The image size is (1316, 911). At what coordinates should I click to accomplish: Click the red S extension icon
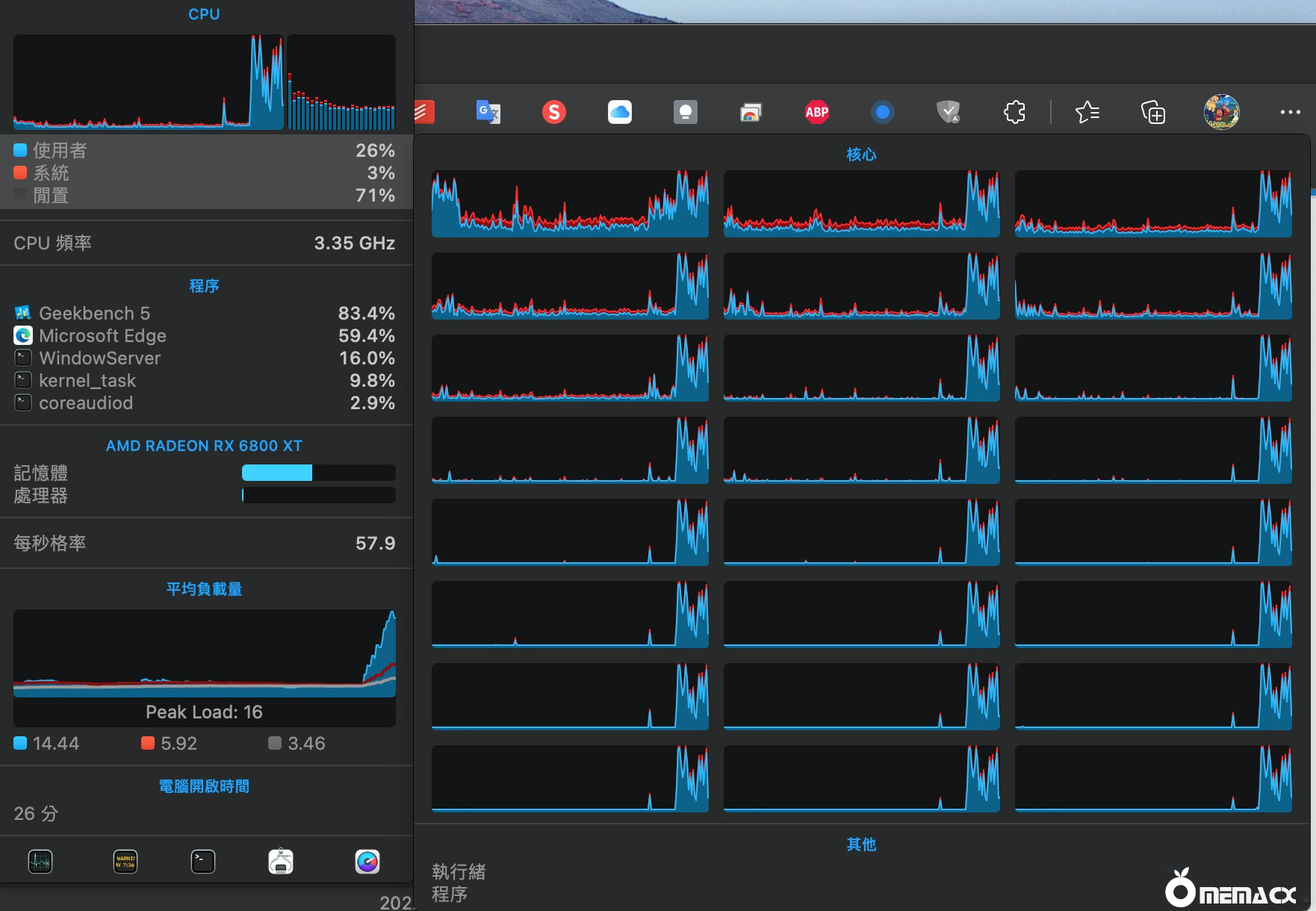click(x=553, y=112)
